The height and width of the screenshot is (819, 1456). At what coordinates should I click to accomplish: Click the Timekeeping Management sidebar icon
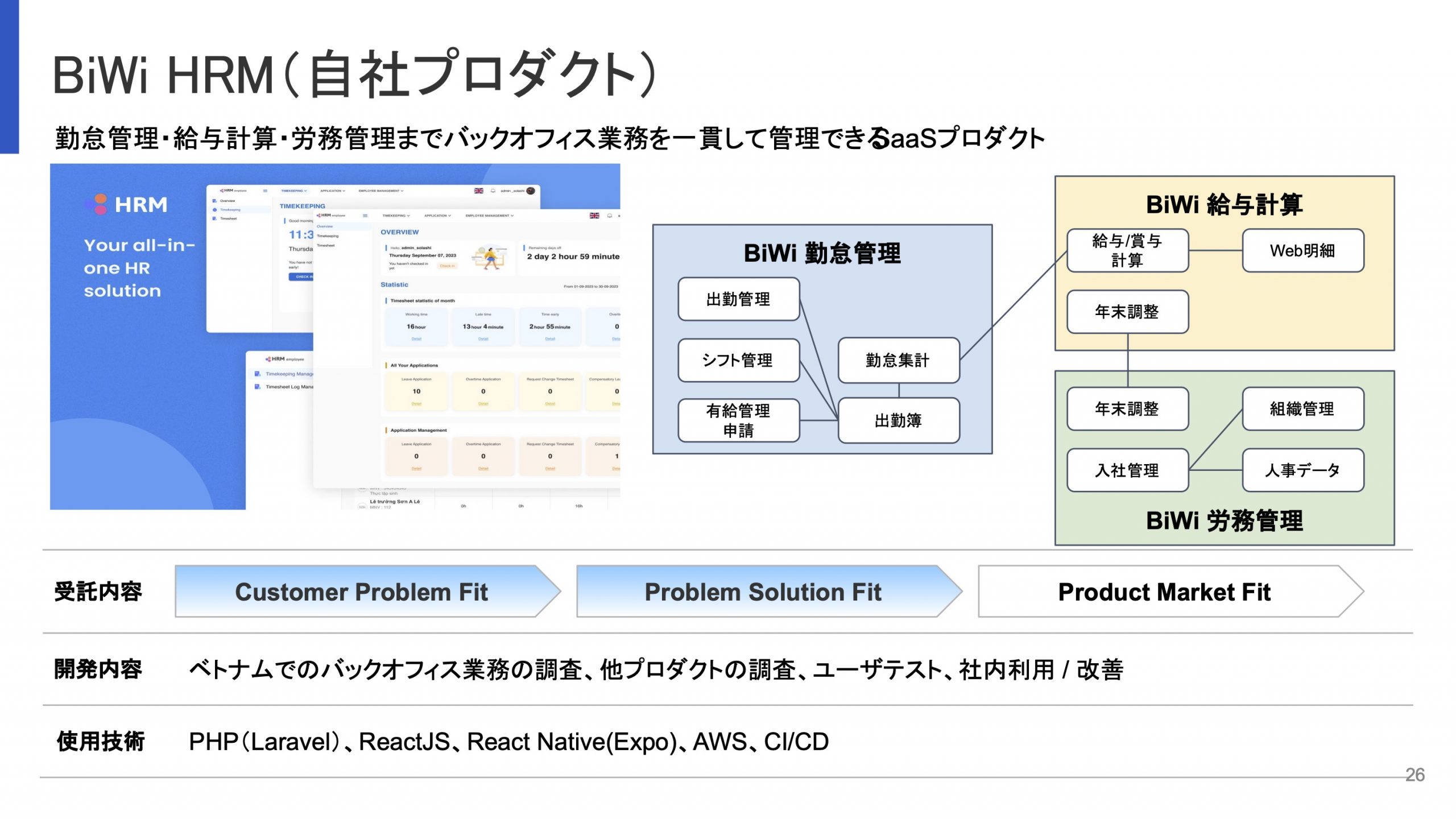click(x=258, y=374)
